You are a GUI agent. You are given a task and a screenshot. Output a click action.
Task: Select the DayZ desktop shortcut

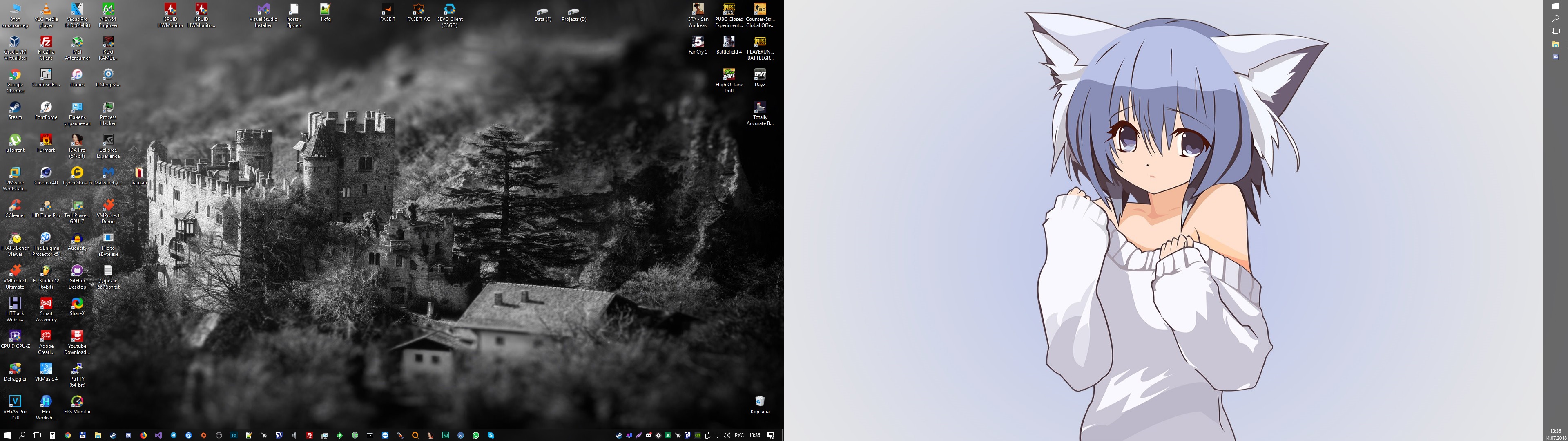[760, 78]
